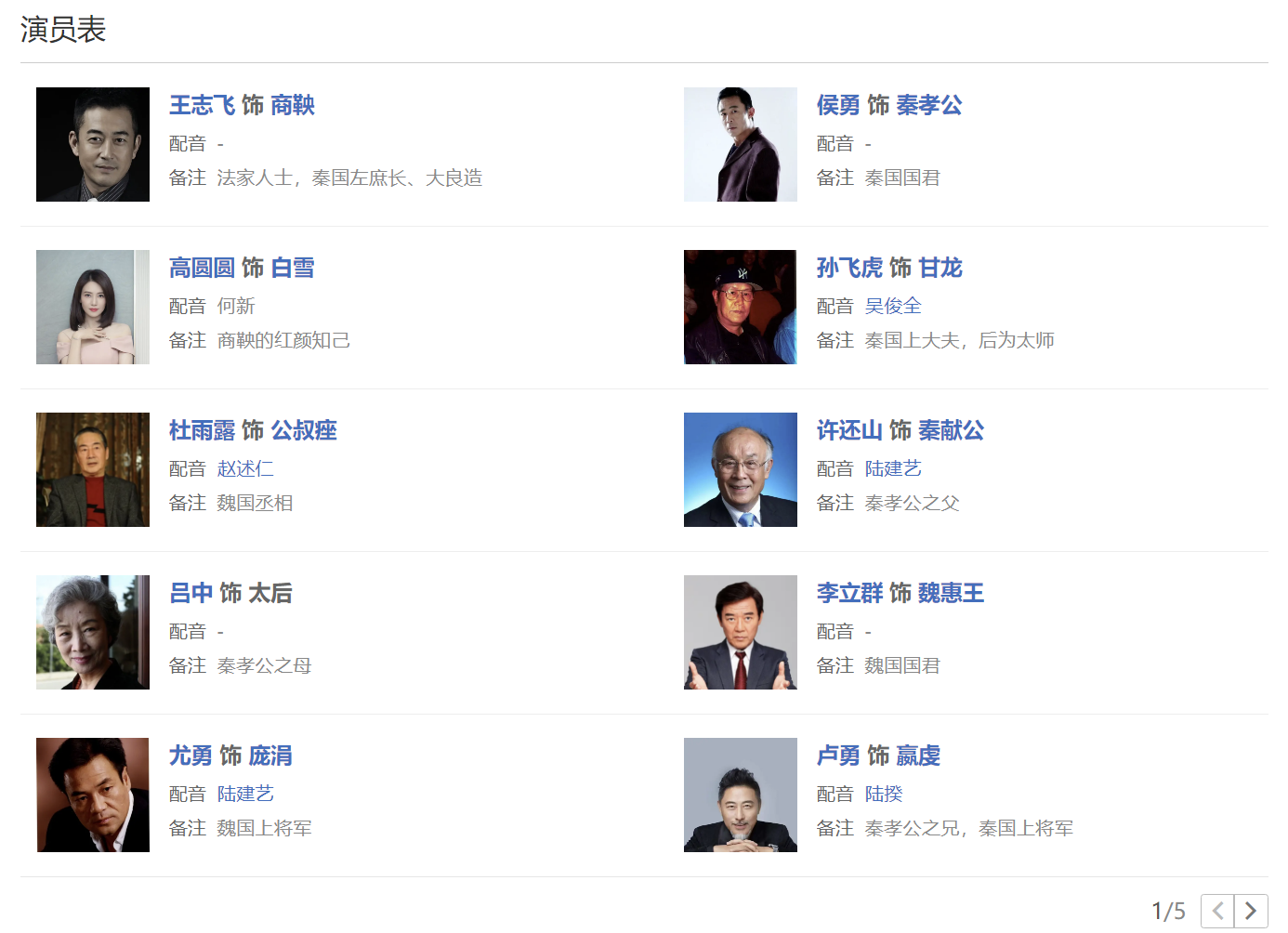This screenshot has width=1288, height=933.
Task: Go to next cast page arrow
Action: click(x=1251, y=911)
